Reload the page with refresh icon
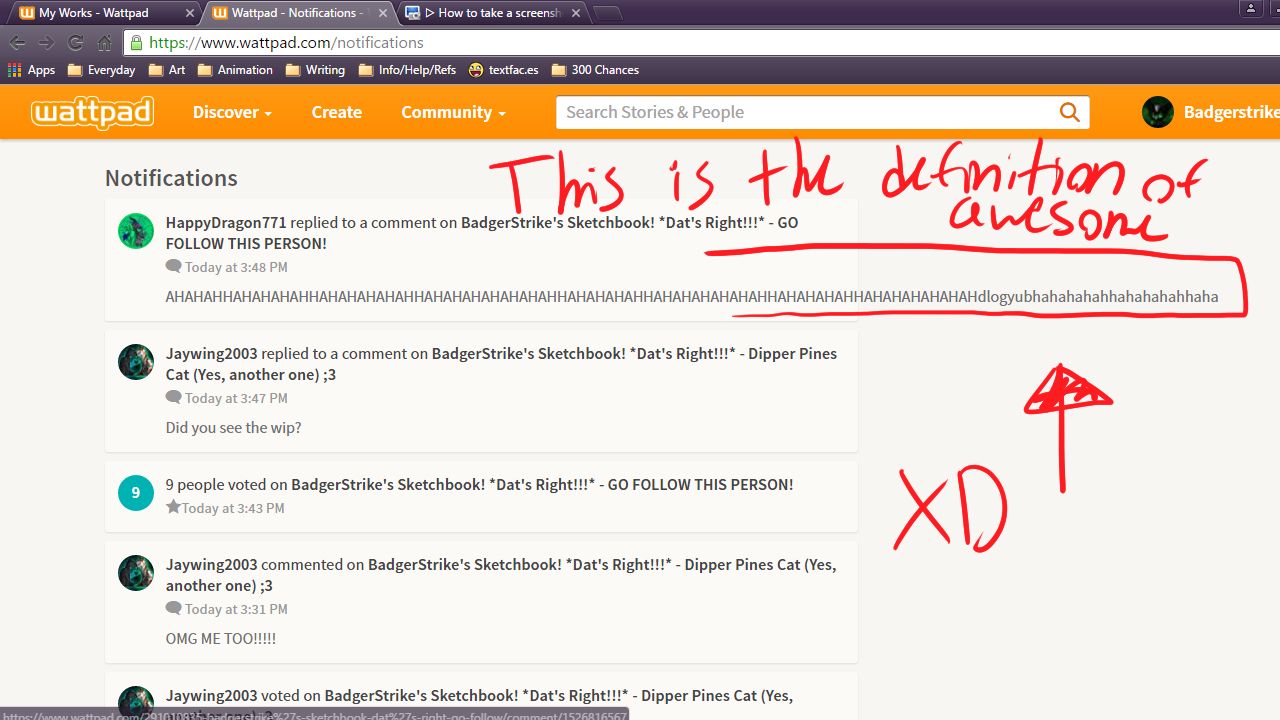The height and width of the screenshot is (720, 1280). [75, 43]
